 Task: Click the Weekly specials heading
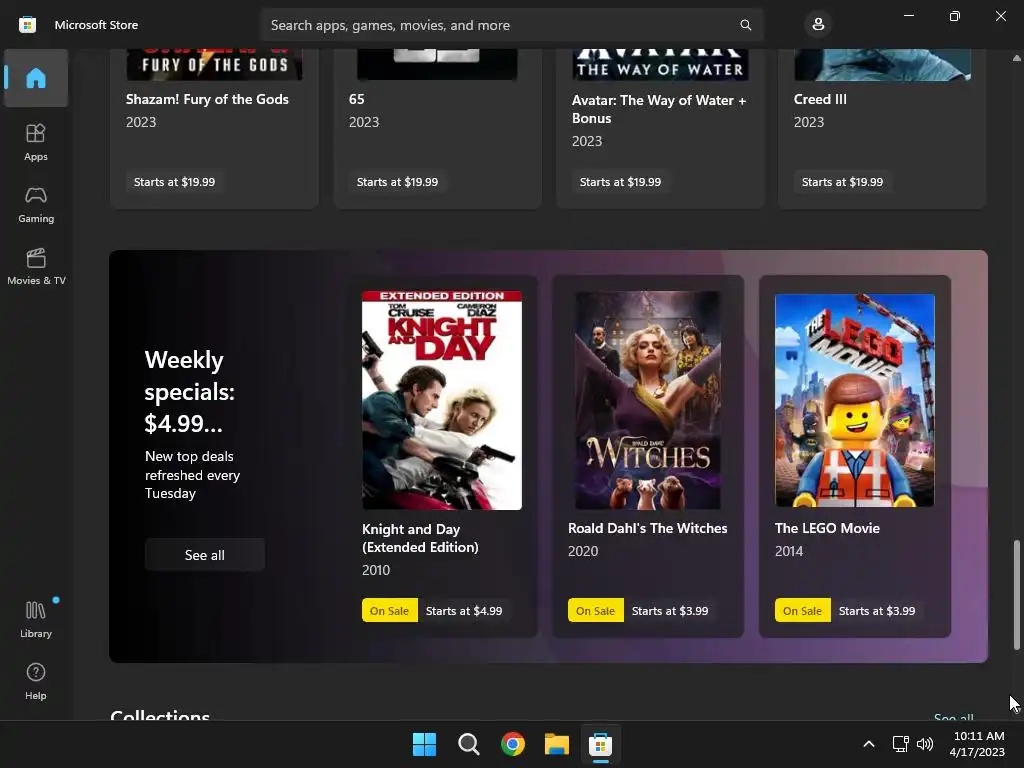[x=189, y=391]
